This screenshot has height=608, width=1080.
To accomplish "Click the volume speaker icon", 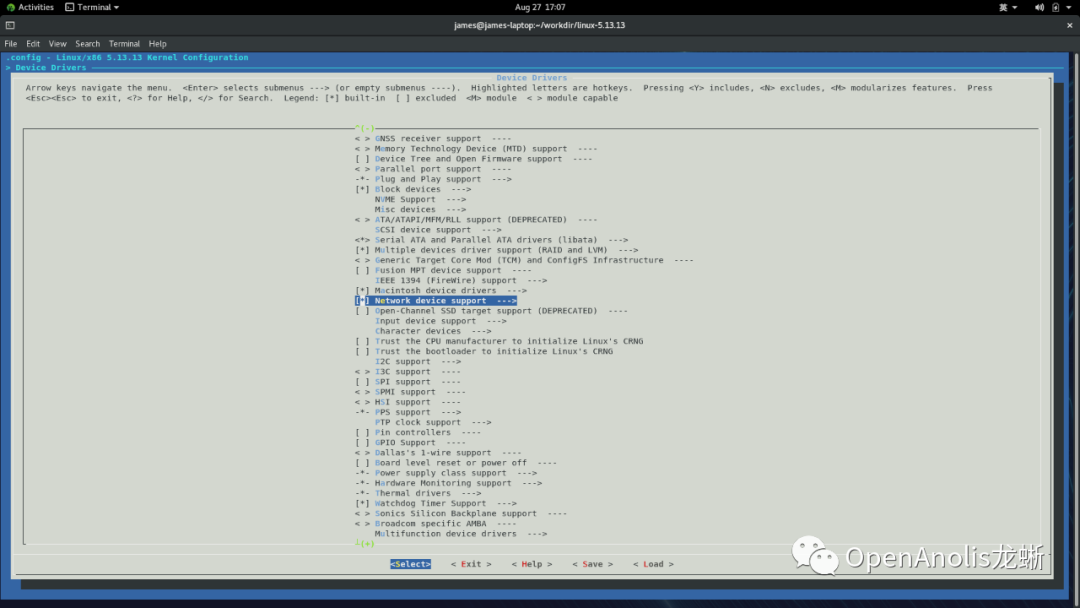I will (1039, 8).
